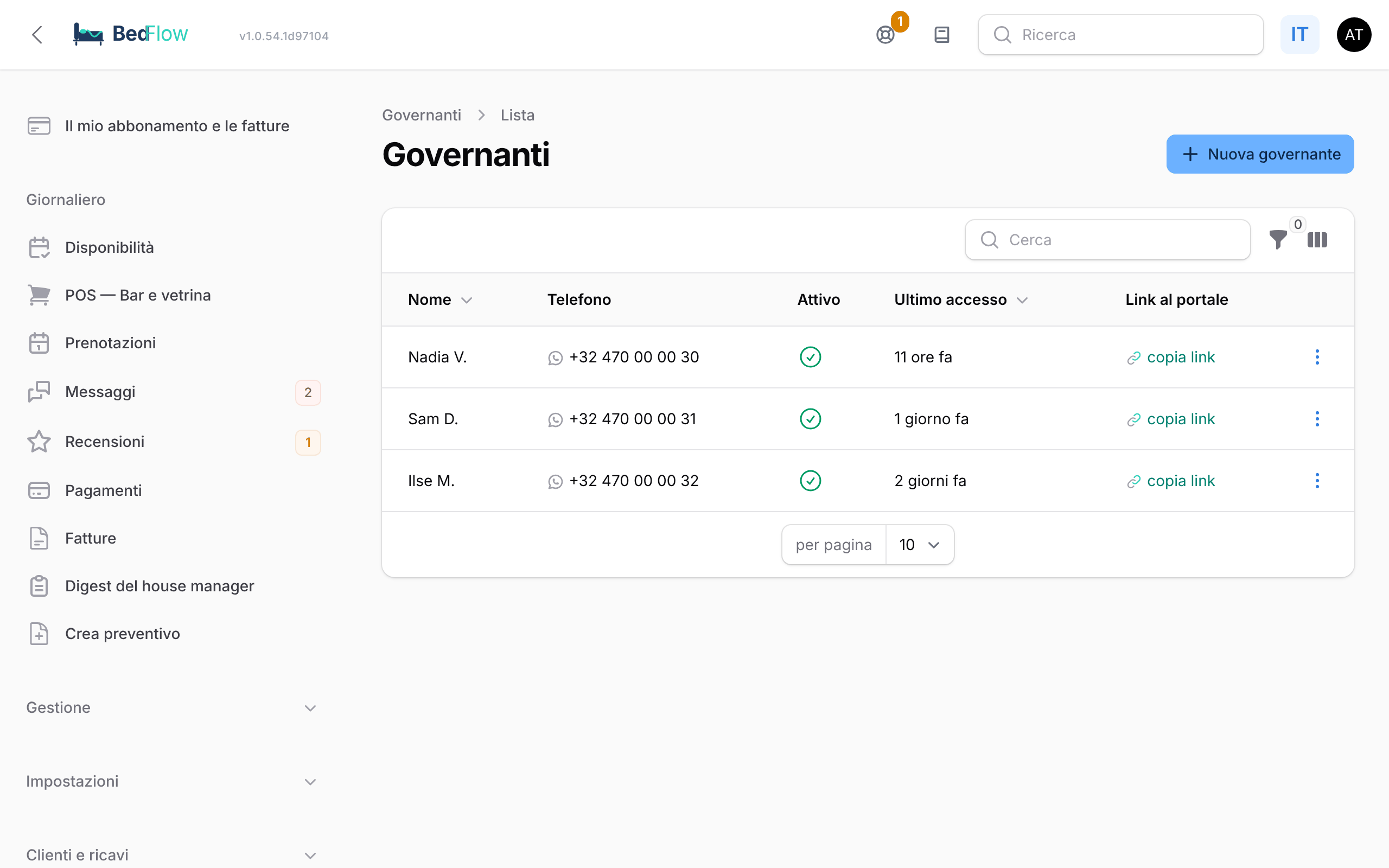The image size is (1389, 868).
Task: Open the IT language selector
Action: pyautogui.click(x=1299, y=35)
